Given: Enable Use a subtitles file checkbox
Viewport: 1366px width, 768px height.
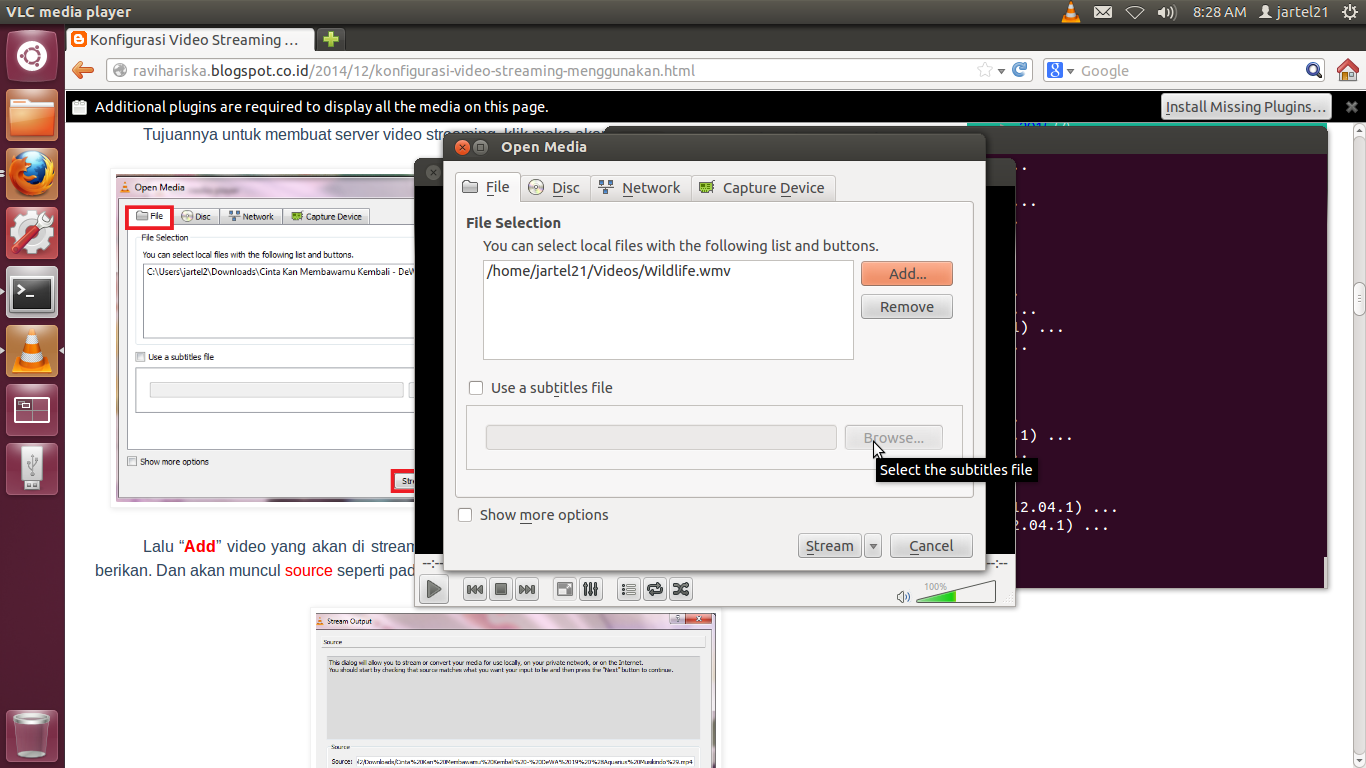Looking at the screenshot, I should pyautogui.click(x=476, y=388).
